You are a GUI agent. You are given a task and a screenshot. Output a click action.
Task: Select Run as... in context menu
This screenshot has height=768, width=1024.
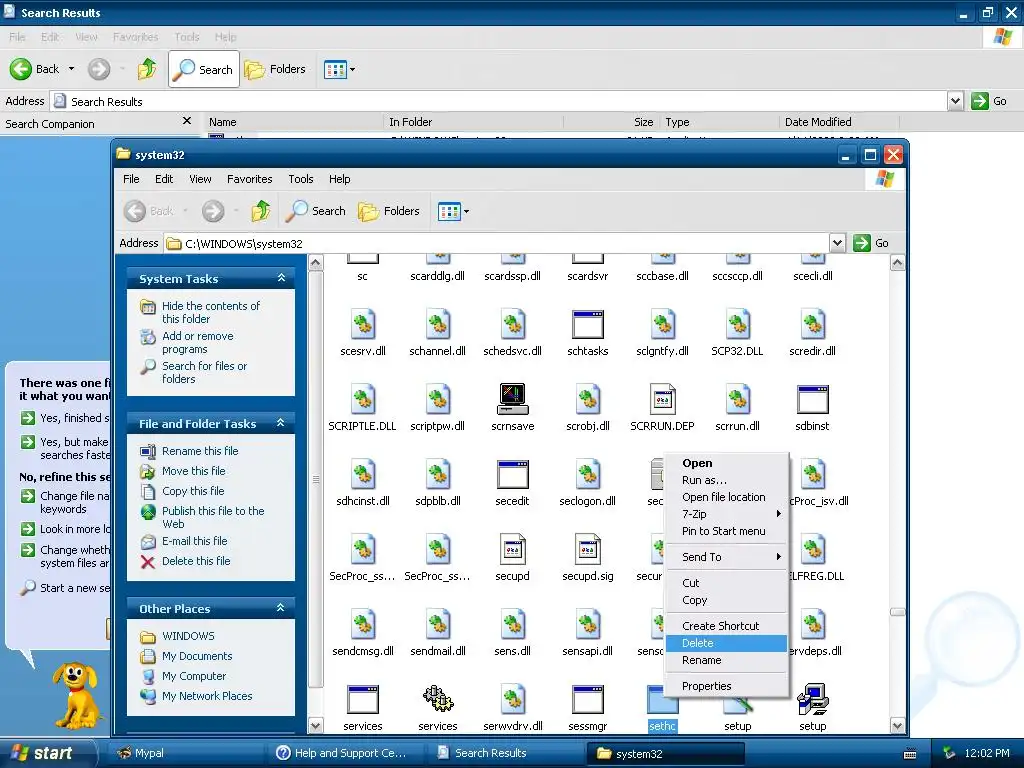(x=726, y=480)
